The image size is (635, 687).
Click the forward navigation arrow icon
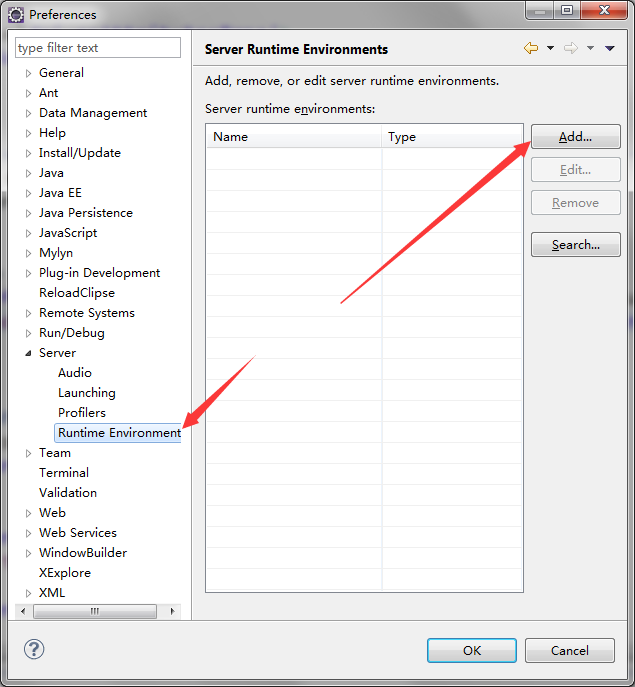571,48
